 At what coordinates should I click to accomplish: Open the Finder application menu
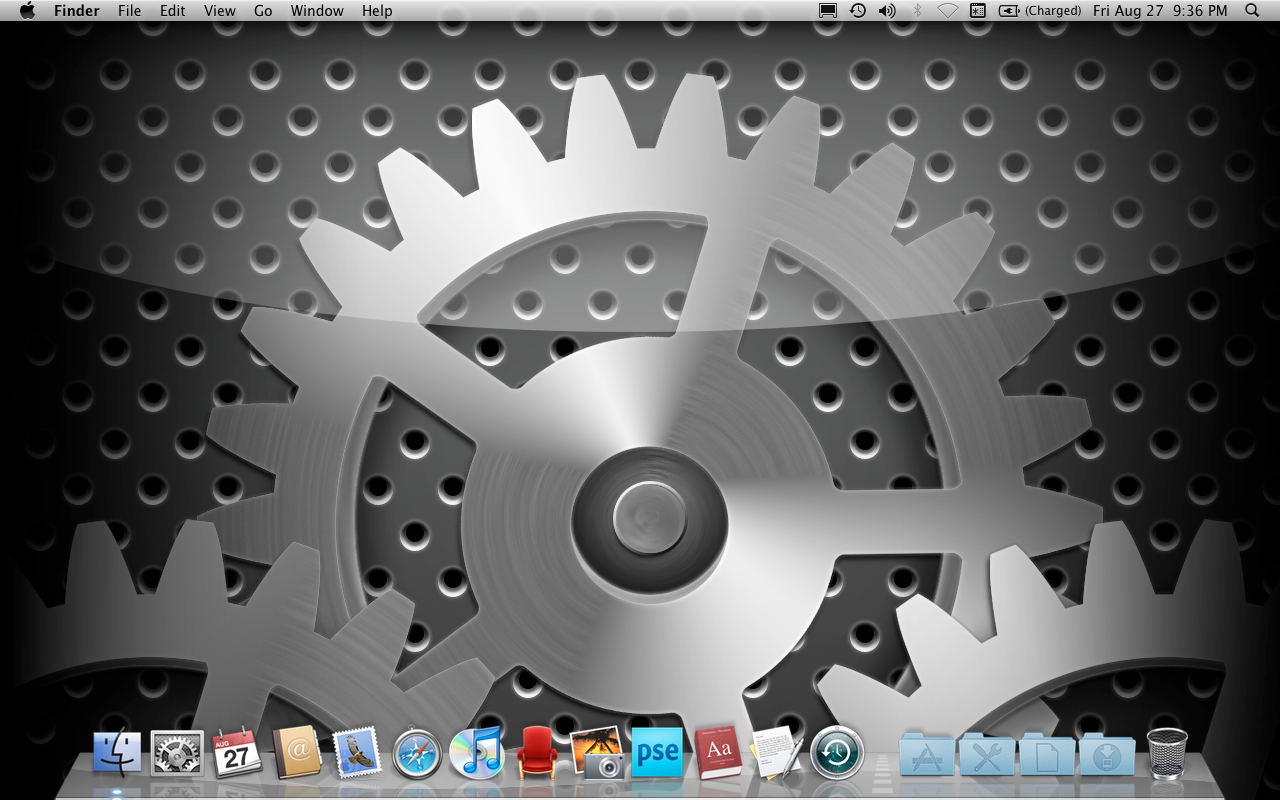tap(77, 11)
